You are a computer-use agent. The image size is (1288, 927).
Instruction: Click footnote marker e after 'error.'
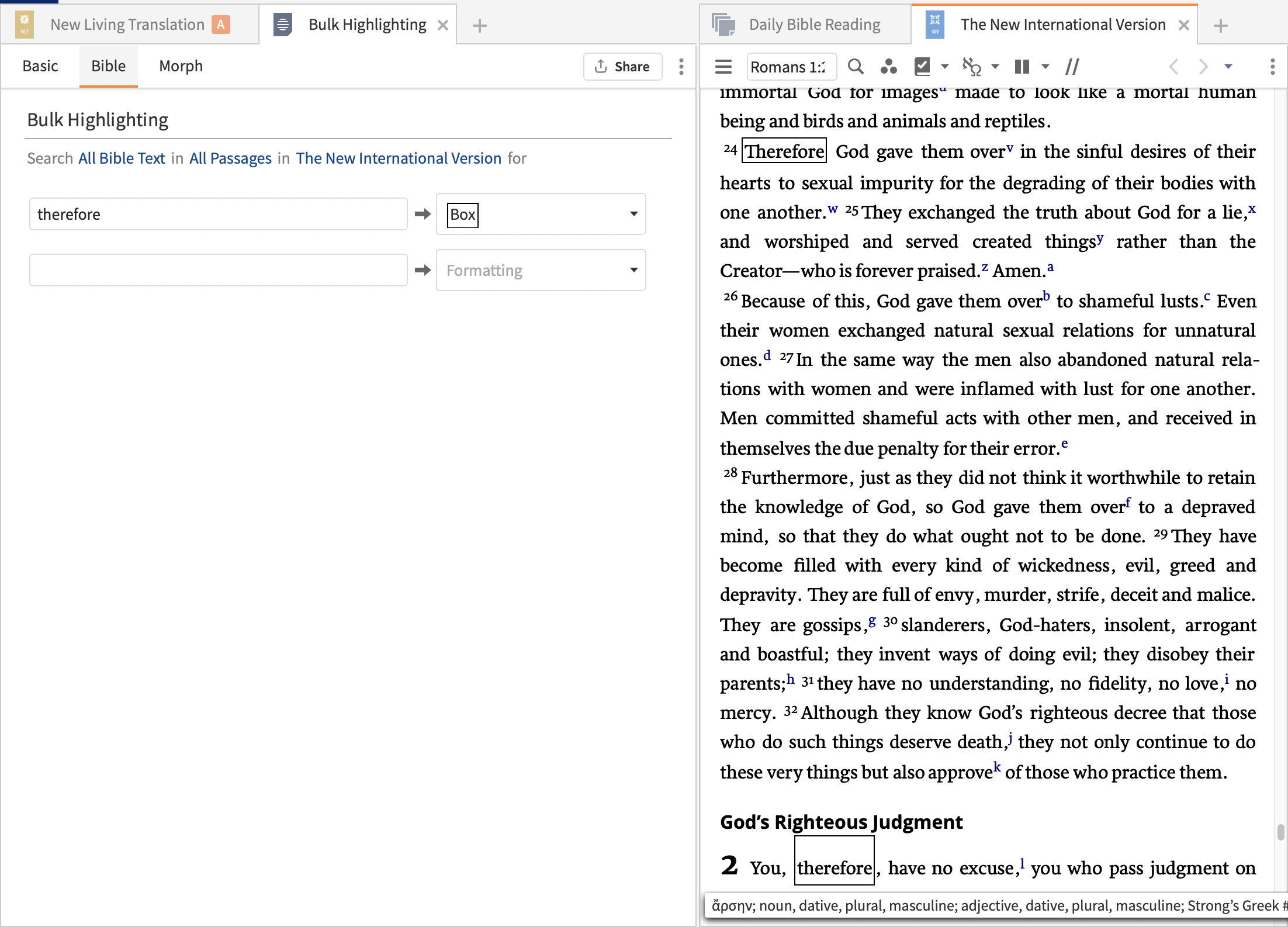click(1064, 444)
